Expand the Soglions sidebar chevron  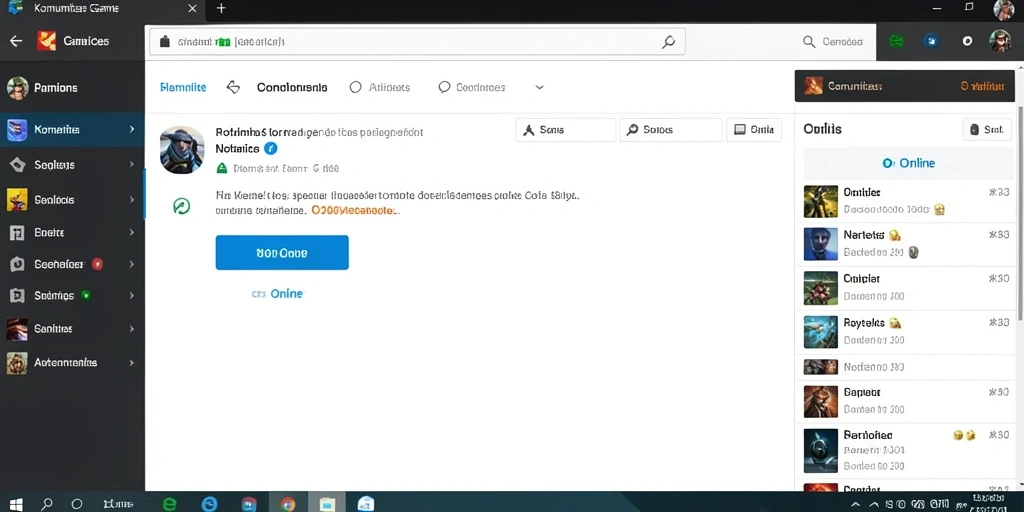point(132,165)
